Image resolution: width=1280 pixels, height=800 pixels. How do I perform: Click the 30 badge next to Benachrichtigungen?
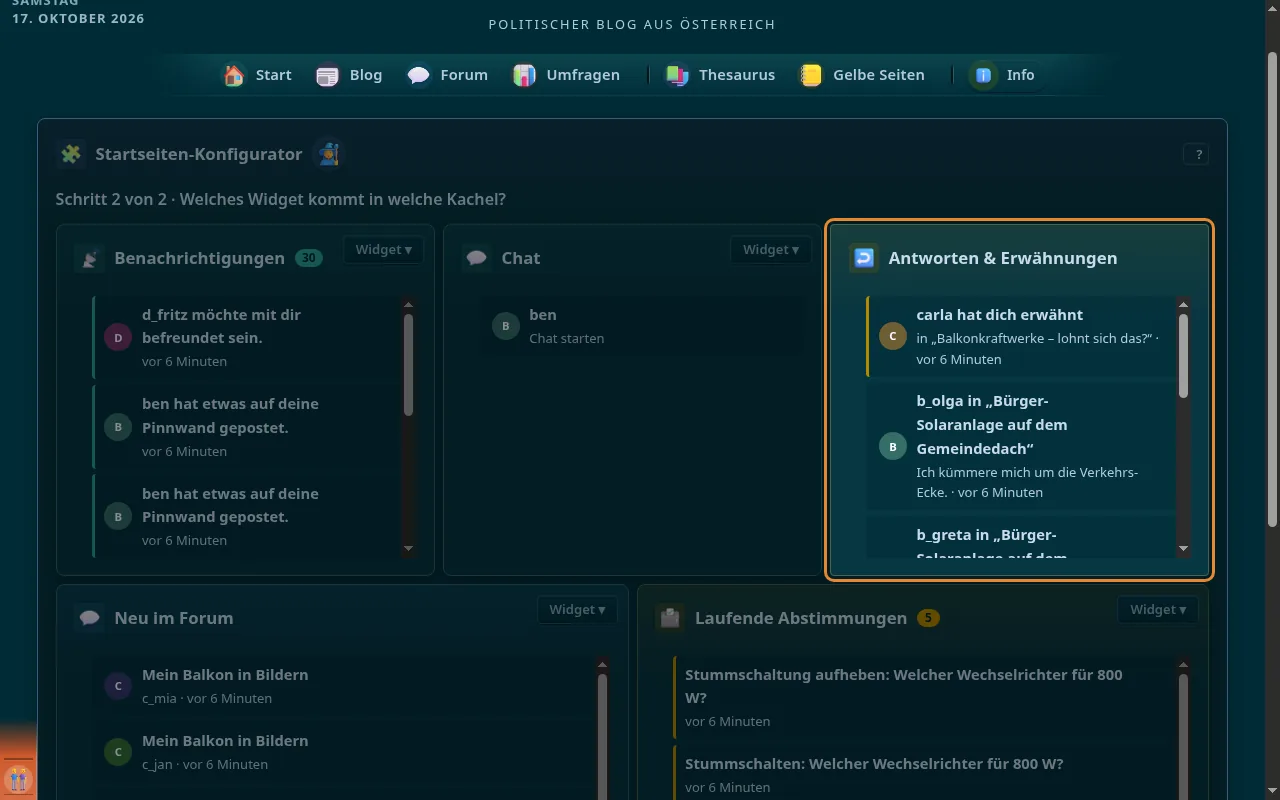pyautogui.click(x=309, y=258)
